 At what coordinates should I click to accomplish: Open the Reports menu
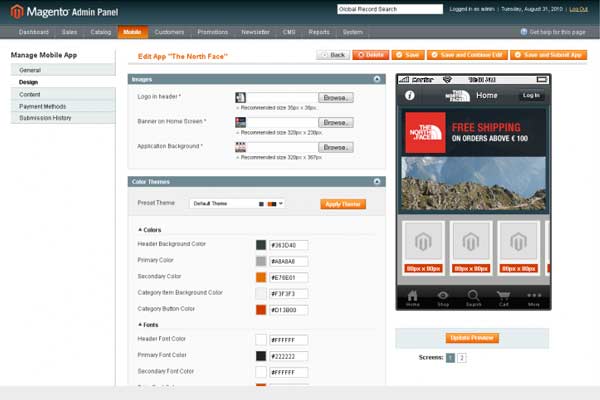(319, 32)
